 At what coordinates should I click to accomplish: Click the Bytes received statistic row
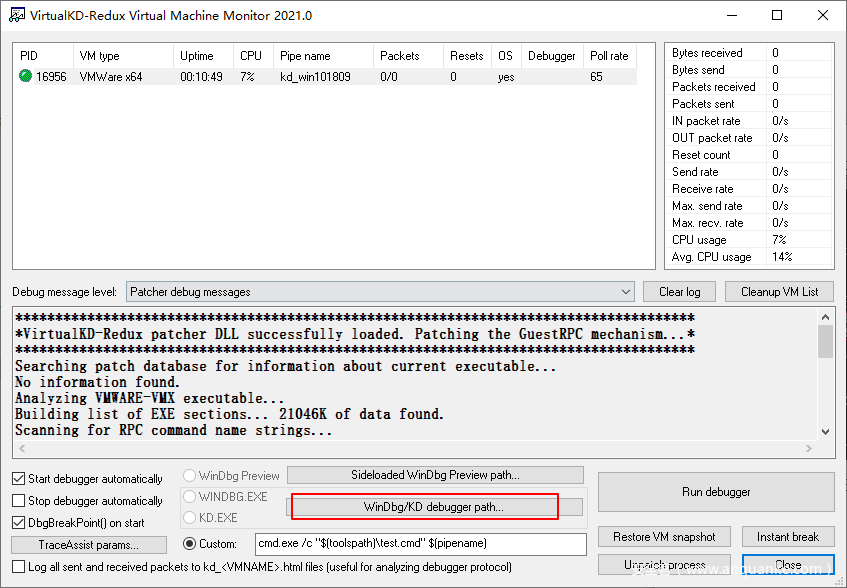click(x=748, y=53)
